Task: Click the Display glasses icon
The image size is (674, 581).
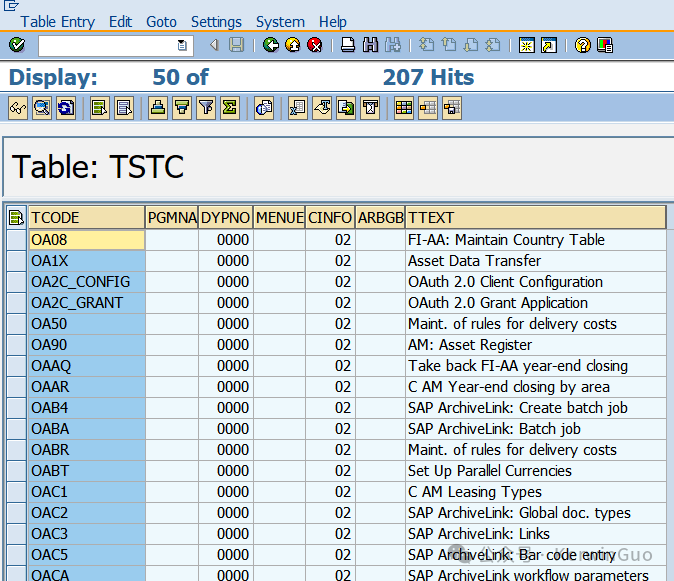Action: click(x=18, y=107)
